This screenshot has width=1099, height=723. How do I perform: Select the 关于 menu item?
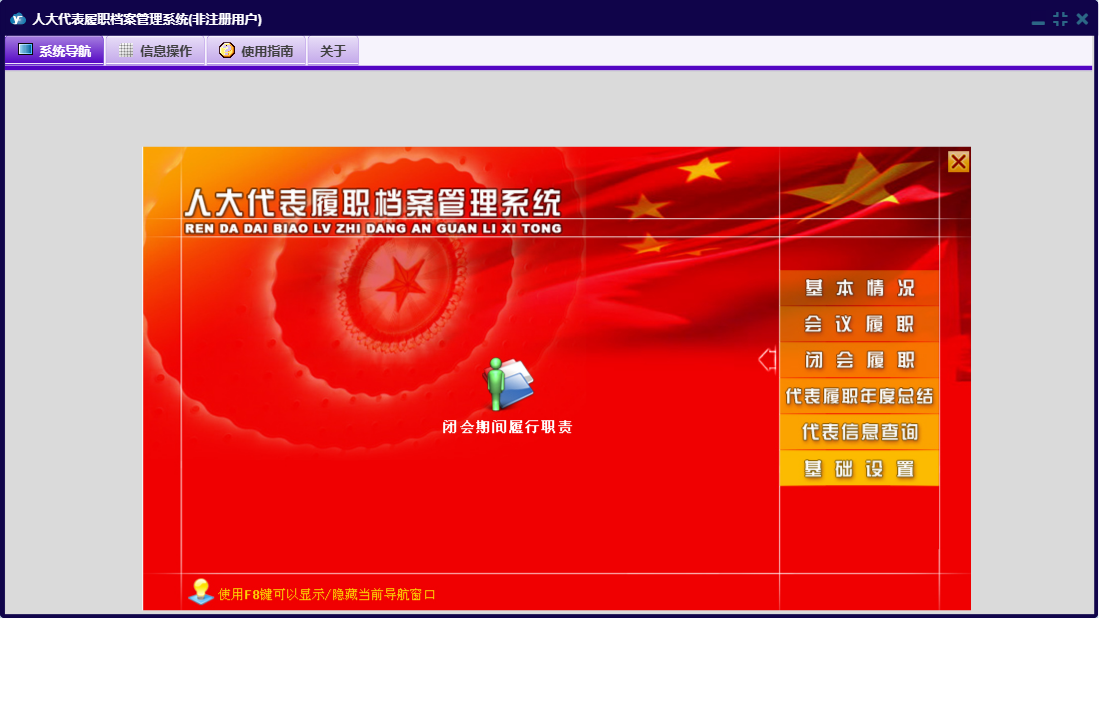(333, 50)
